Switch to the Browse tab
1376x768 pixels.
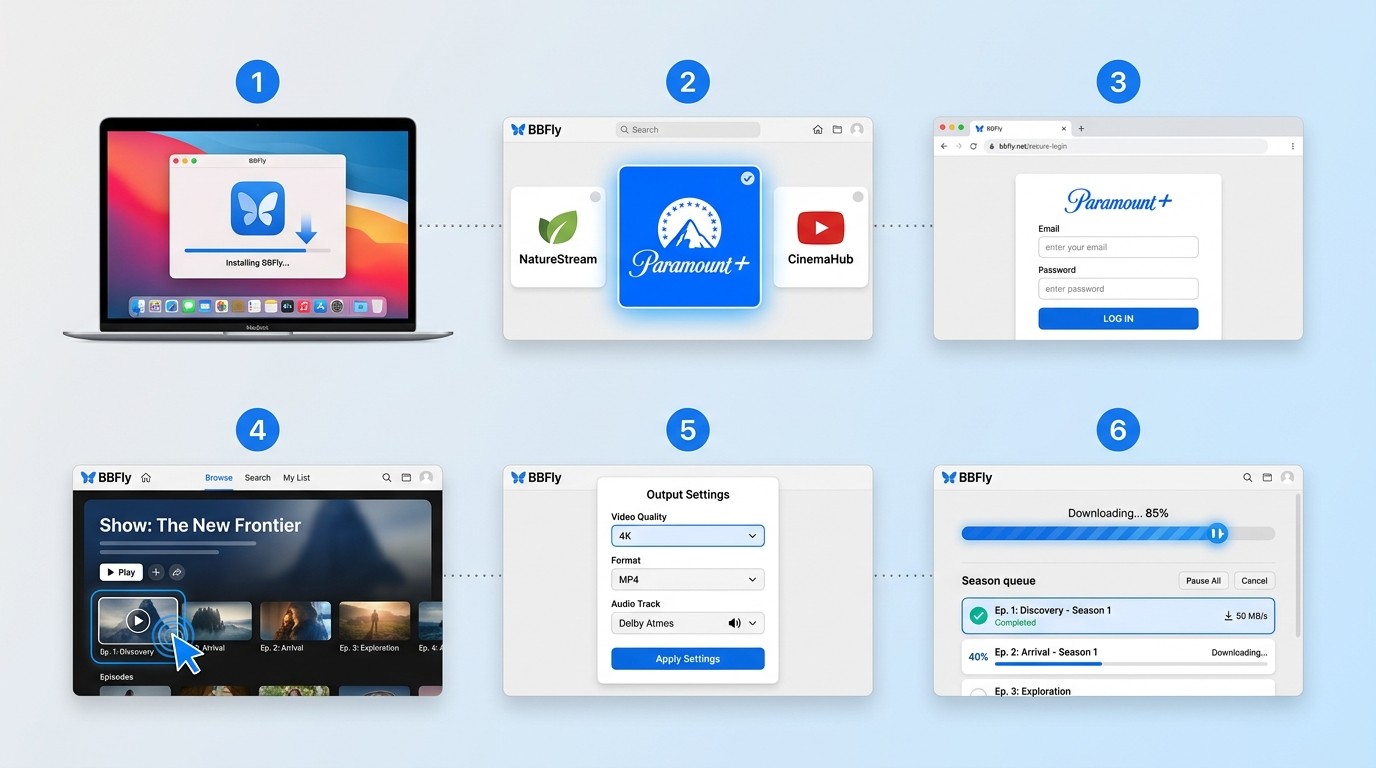click(219, 478)
